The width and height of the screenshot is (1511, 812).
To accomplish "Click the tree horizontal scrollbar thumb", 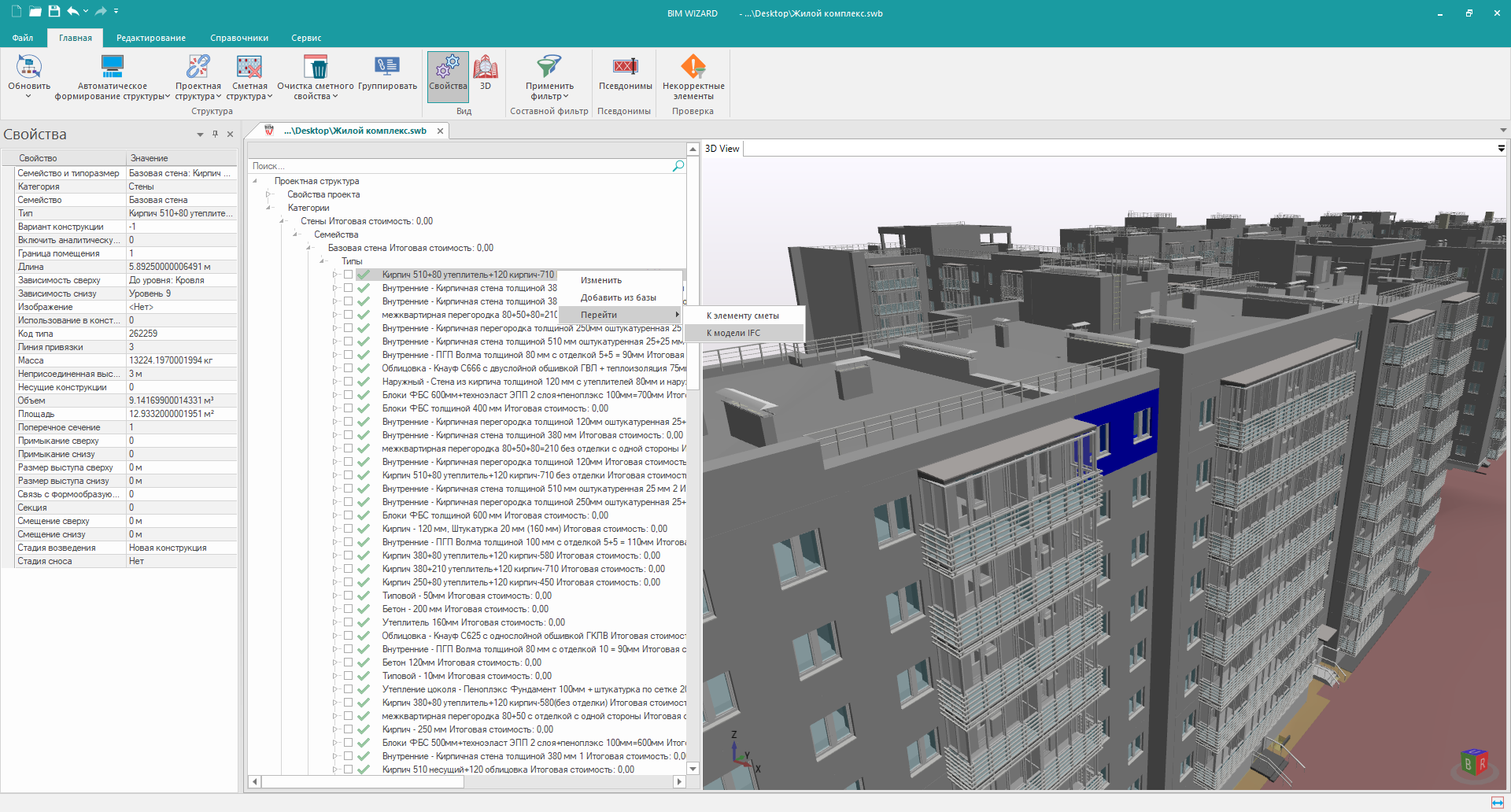I will [363, 781].
